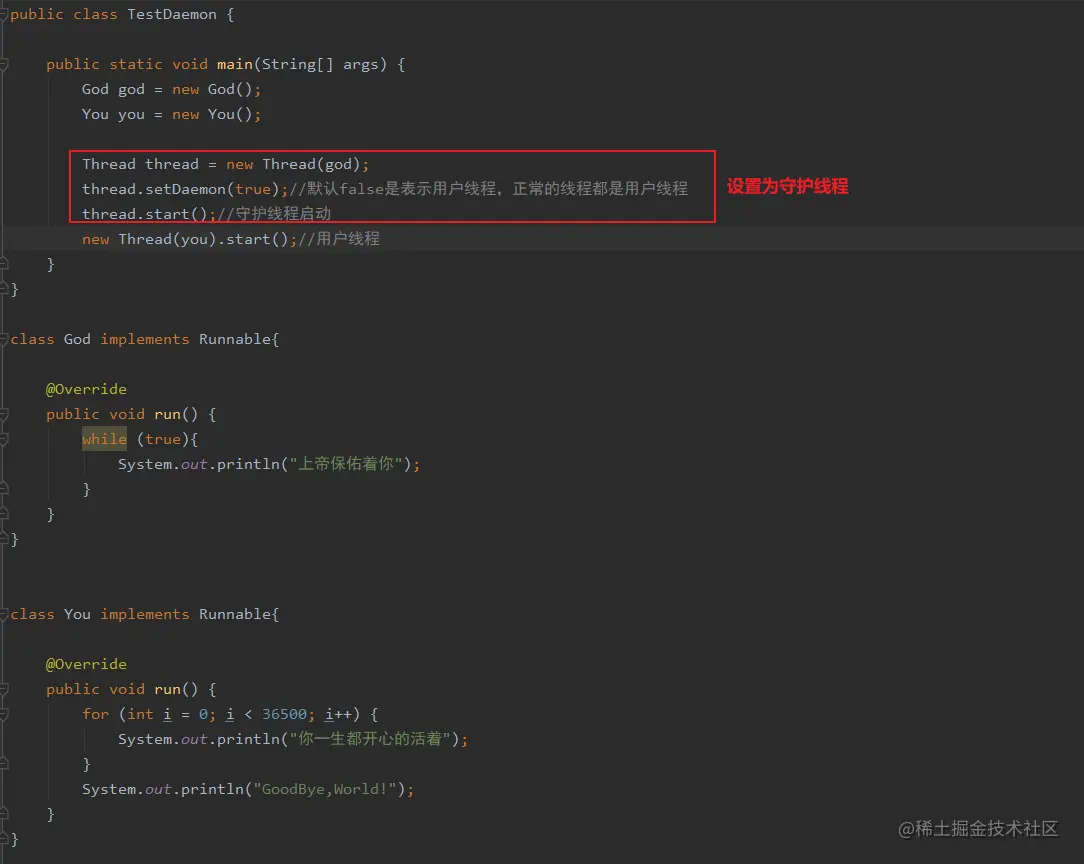Click 'run' in class You's method

tap(167, 689)
